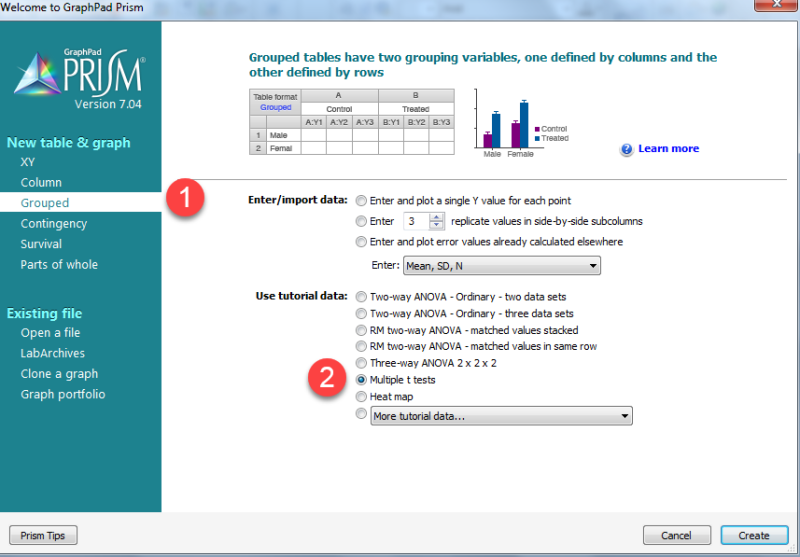Select the More tutorial data radio button

pyautogui.click(x=361, y=414)
